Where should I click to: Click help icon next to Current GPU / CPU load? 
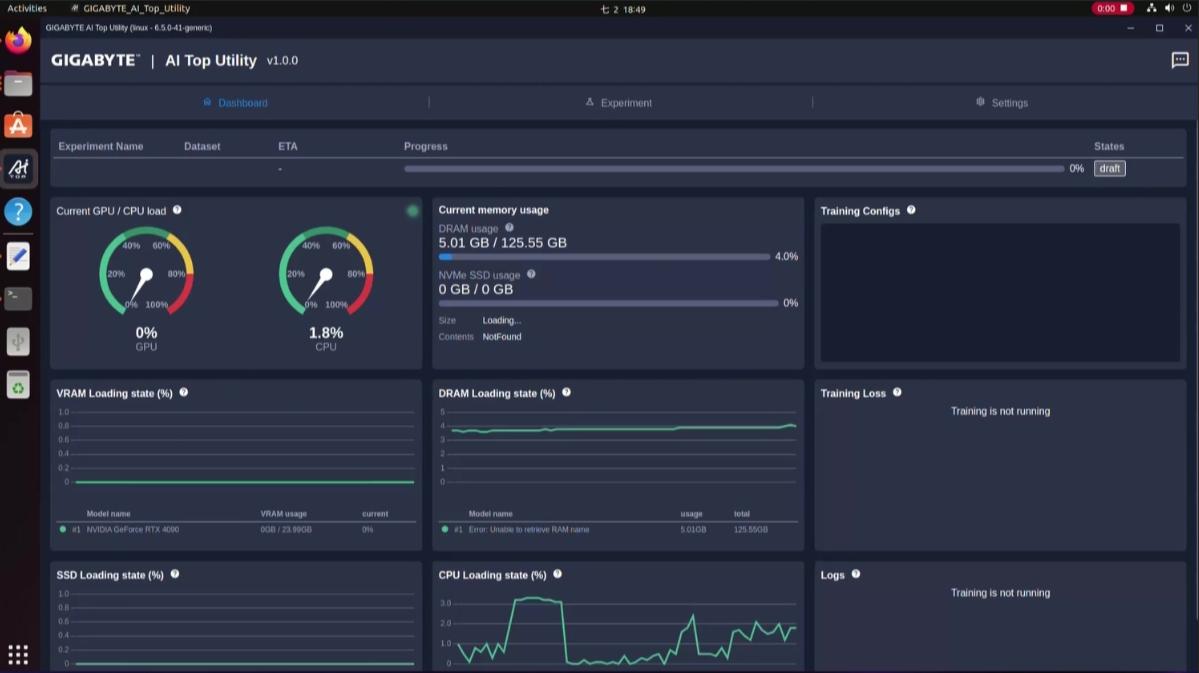point(177,210)
